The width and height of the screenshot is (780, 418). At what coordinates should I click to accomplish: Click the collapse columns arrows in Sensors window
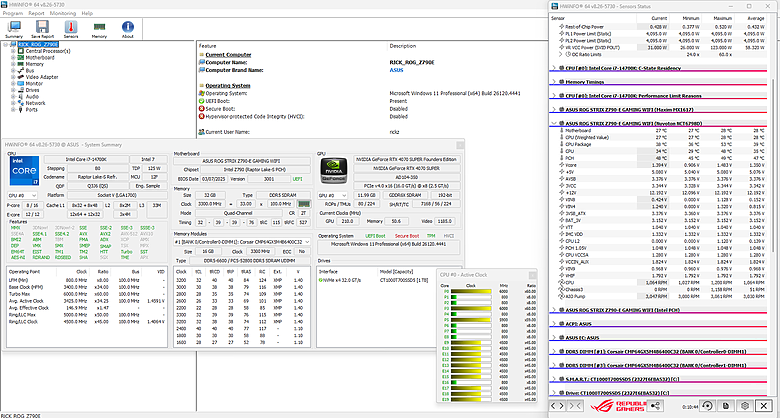(575, 406)
